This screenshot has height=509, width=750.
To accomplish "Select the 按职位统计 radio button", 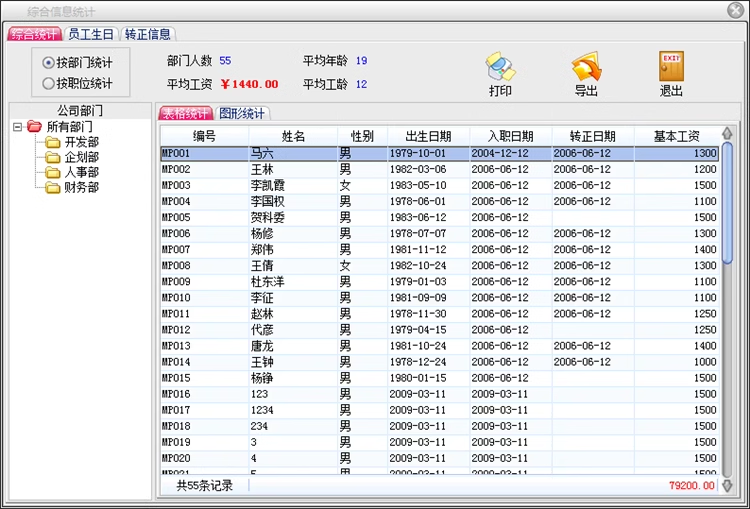I will [x=48, y=84].
